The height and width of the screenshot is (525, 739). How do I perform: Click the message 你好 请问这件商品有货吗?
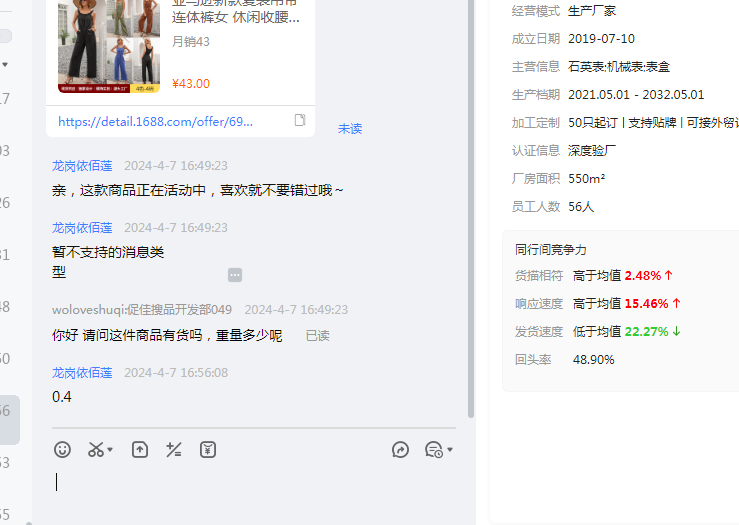[167, 336]
